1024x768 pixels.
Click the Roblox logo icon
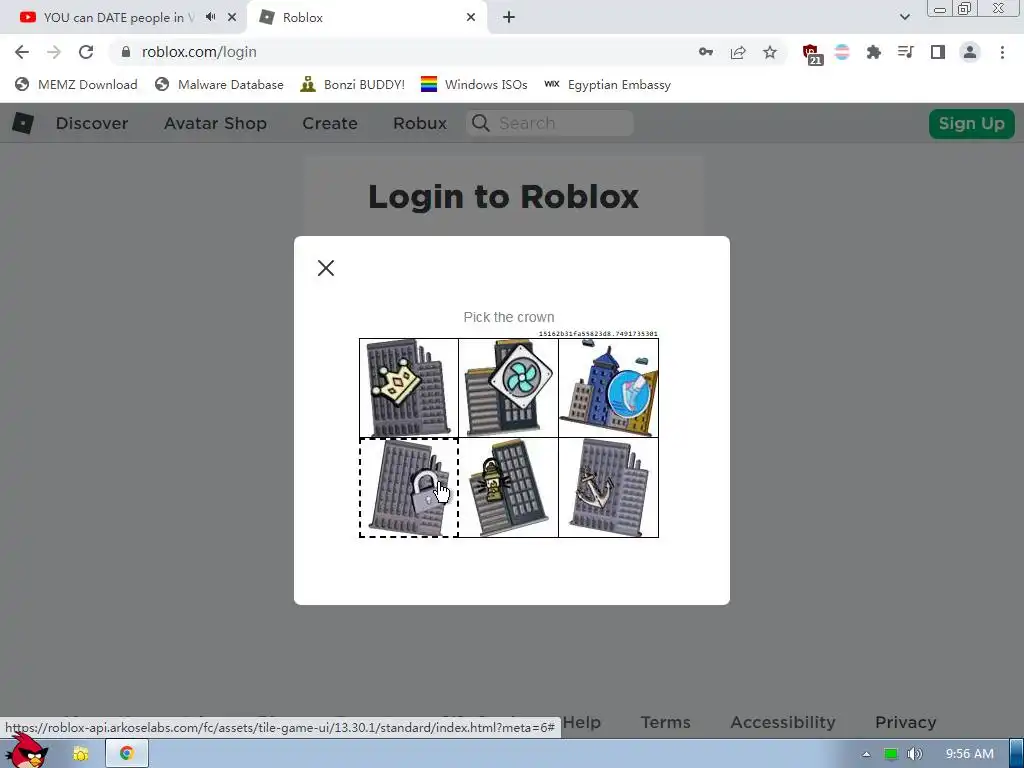coord(23,123)
